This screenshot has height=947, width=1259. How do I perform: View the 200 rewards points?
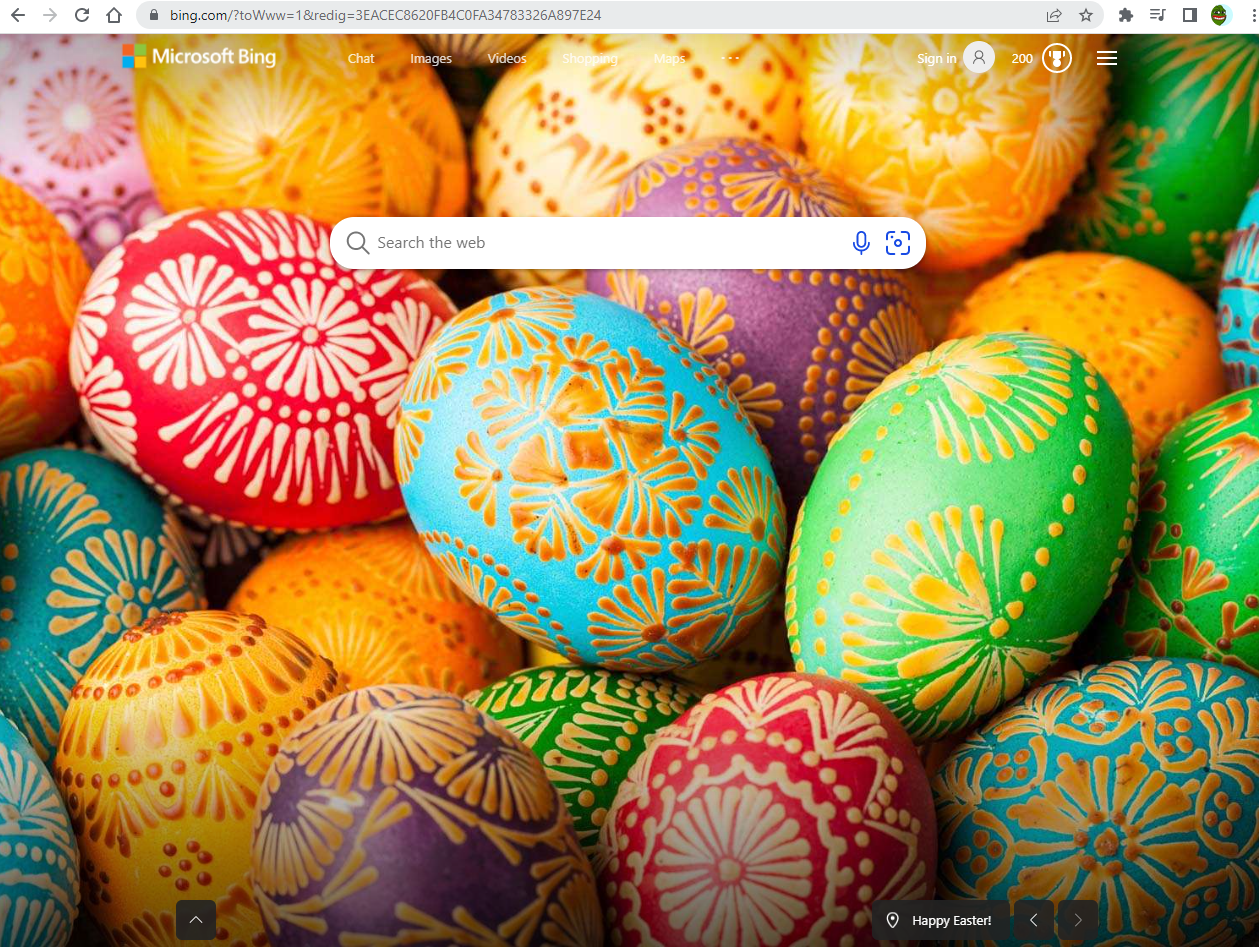[1022, 59]
